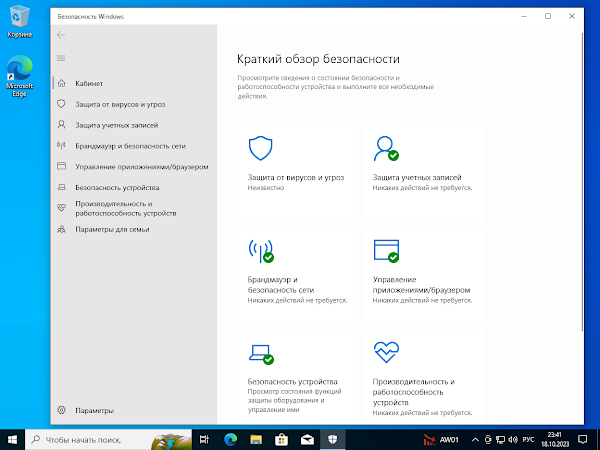Open the Управление приложениями/браузером card title
The image size is (600, 450).
(421, 285)
